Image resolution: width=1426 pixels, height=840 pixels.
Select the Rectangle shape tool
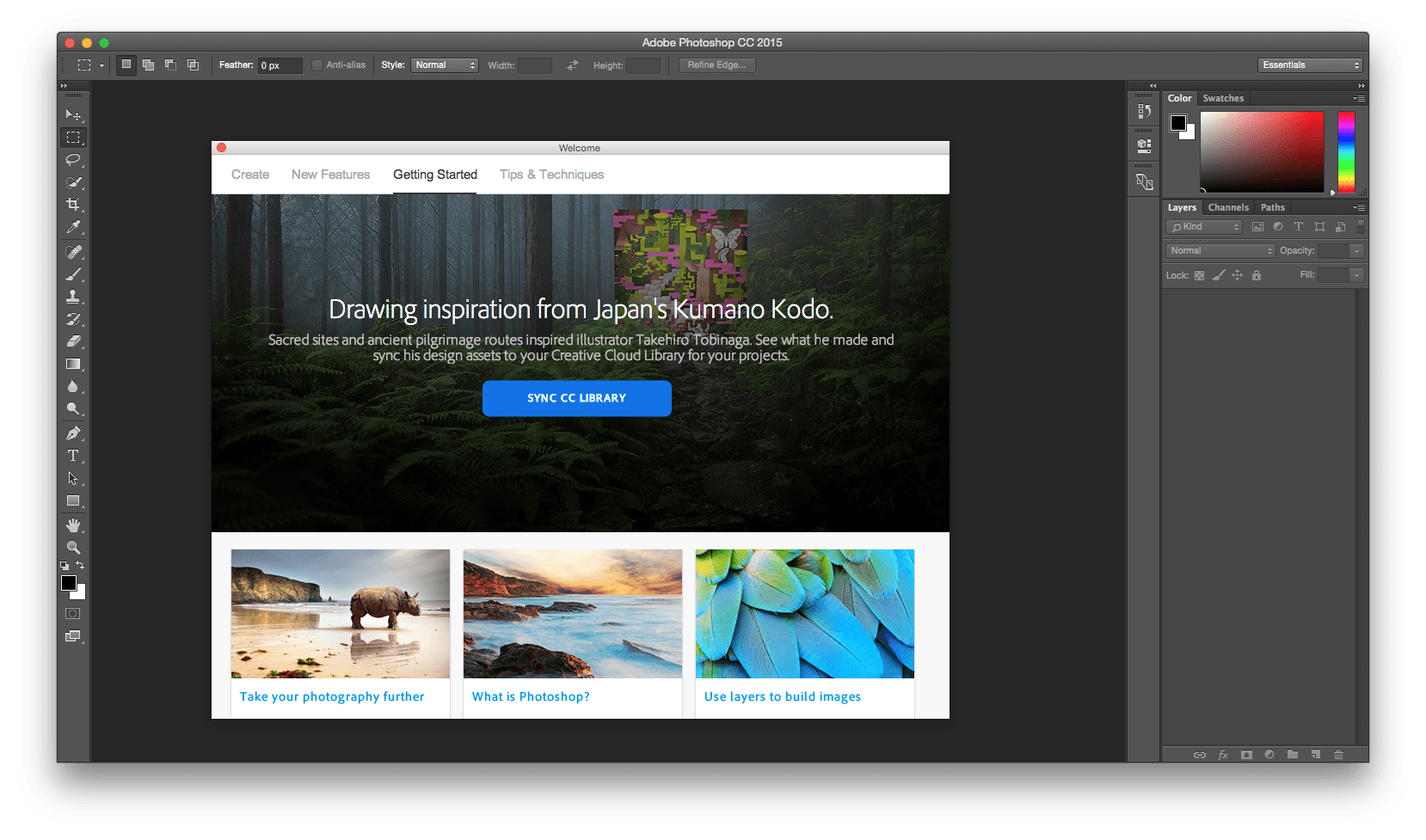(x=73, y=500)
